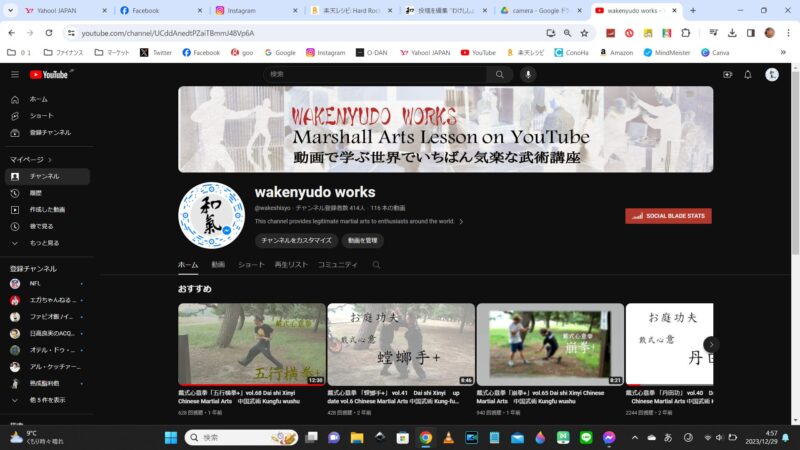Open the ファイナンス bookmark folder
The image size is (800, 450).
[x=64, y=53]
